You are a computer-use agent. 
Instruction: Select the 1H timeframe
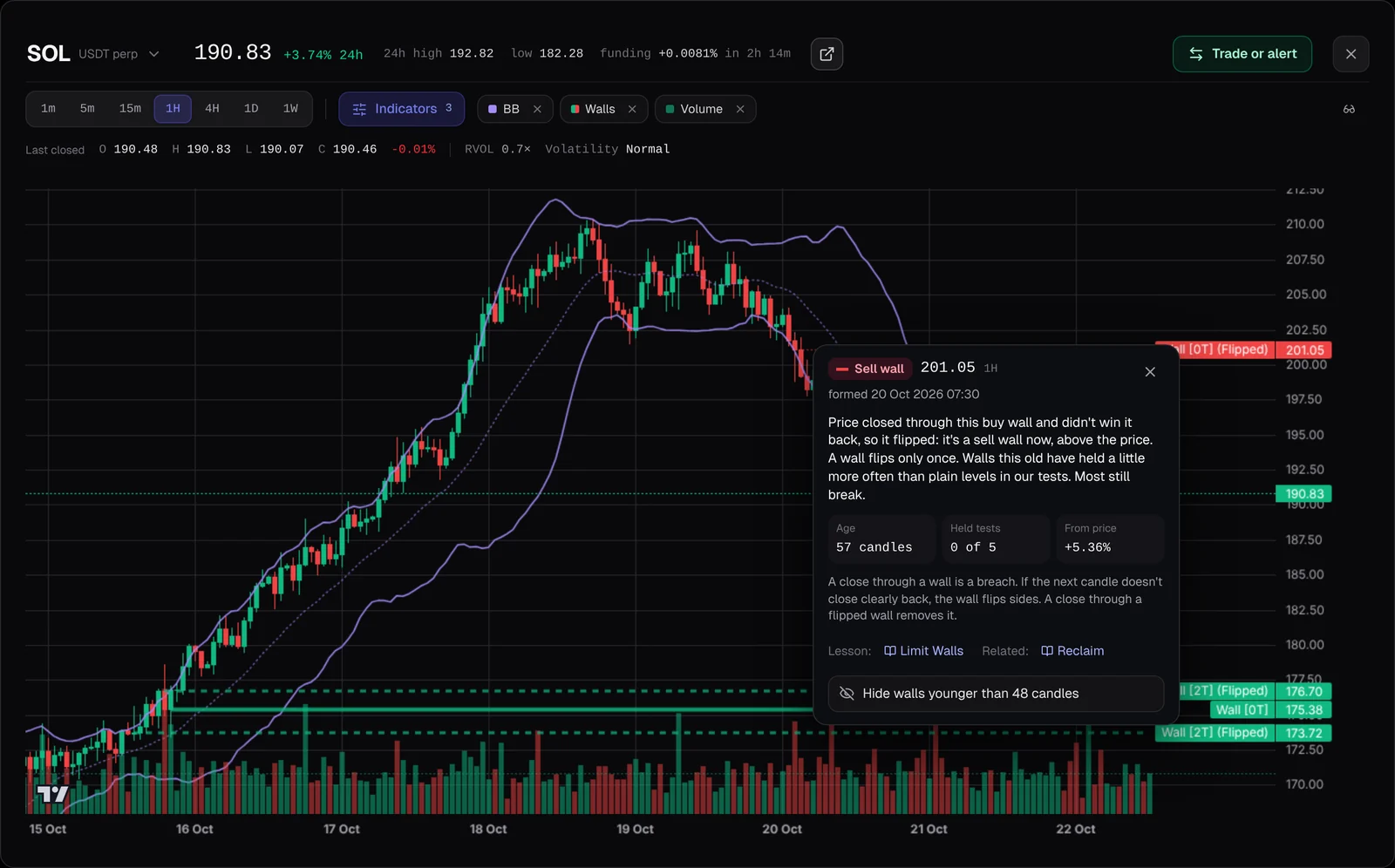point(173,109)
